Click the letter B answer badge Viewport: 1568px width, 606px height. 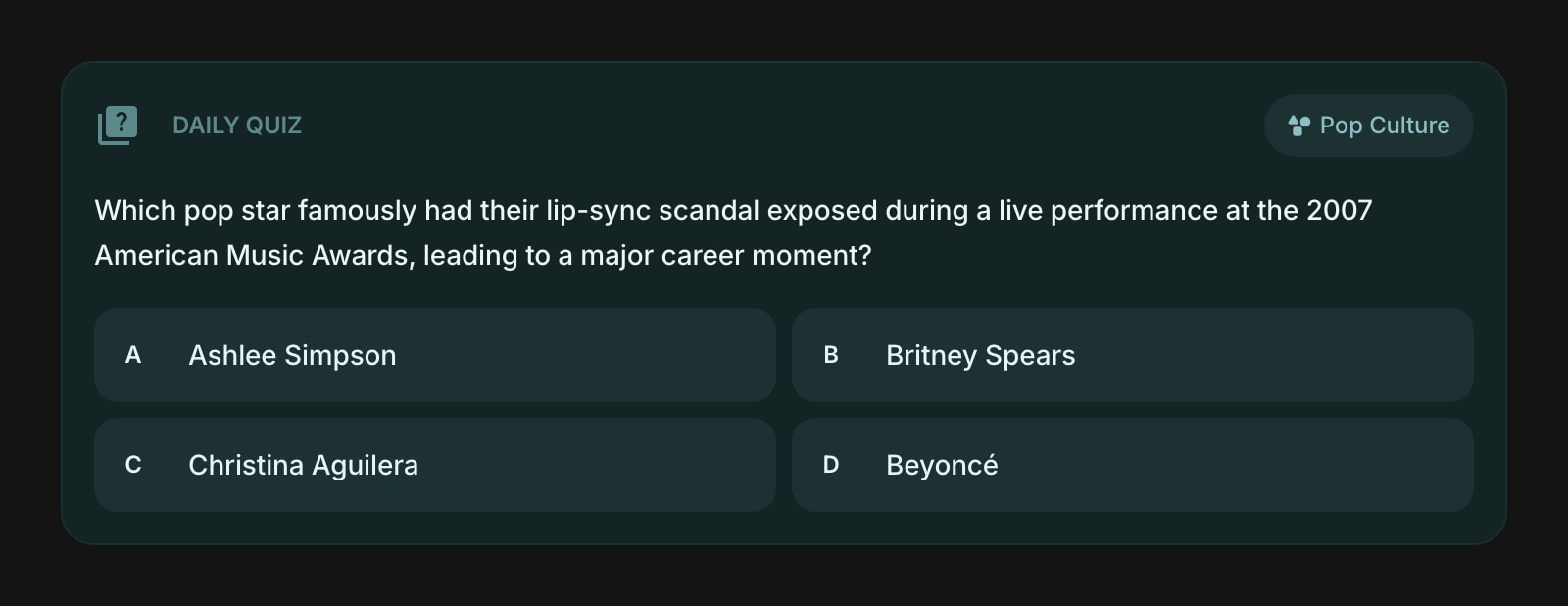pyautogui.click(x=831, y=355)
